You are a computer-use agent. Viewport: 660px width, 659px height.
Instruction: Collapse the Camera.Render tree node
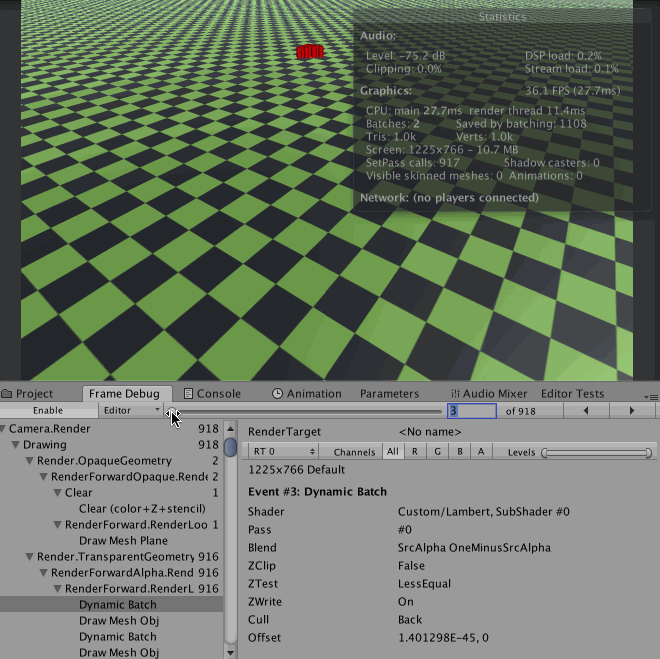click(x=3, y=429)
